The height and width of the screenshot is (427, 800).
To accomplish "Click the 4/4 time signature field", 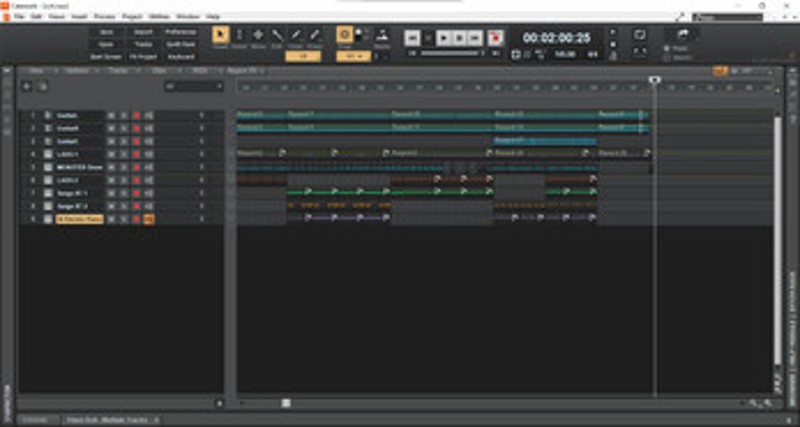I will 593,55.
